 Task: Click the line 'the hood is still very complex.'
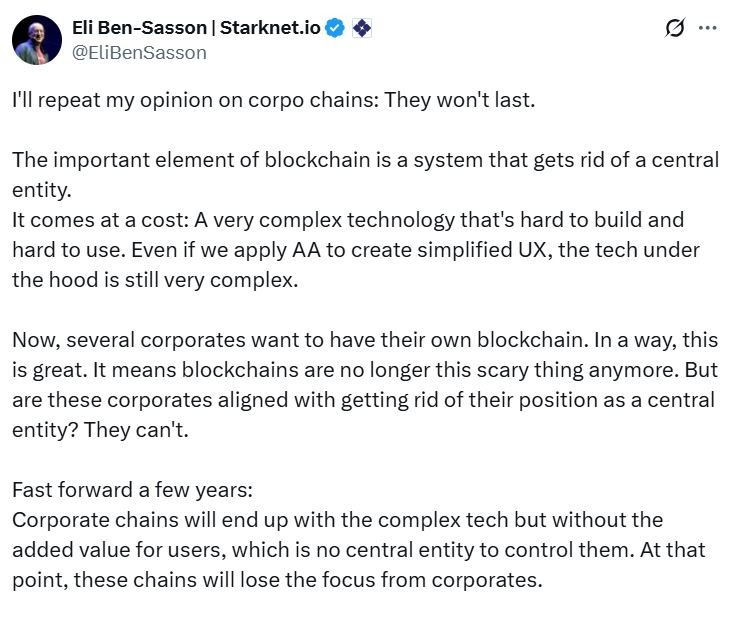[x=155, y=280]
